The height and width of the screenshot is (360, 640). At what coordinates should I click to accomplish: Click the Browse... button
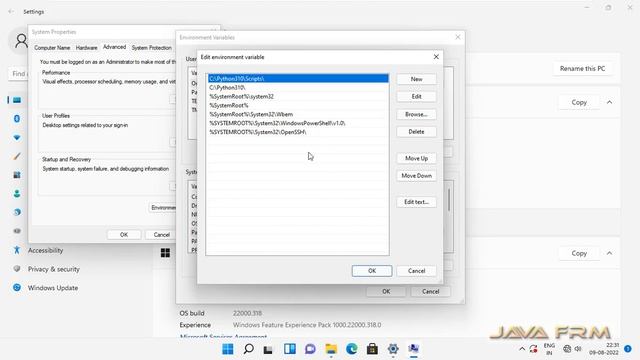pos(416,114)
